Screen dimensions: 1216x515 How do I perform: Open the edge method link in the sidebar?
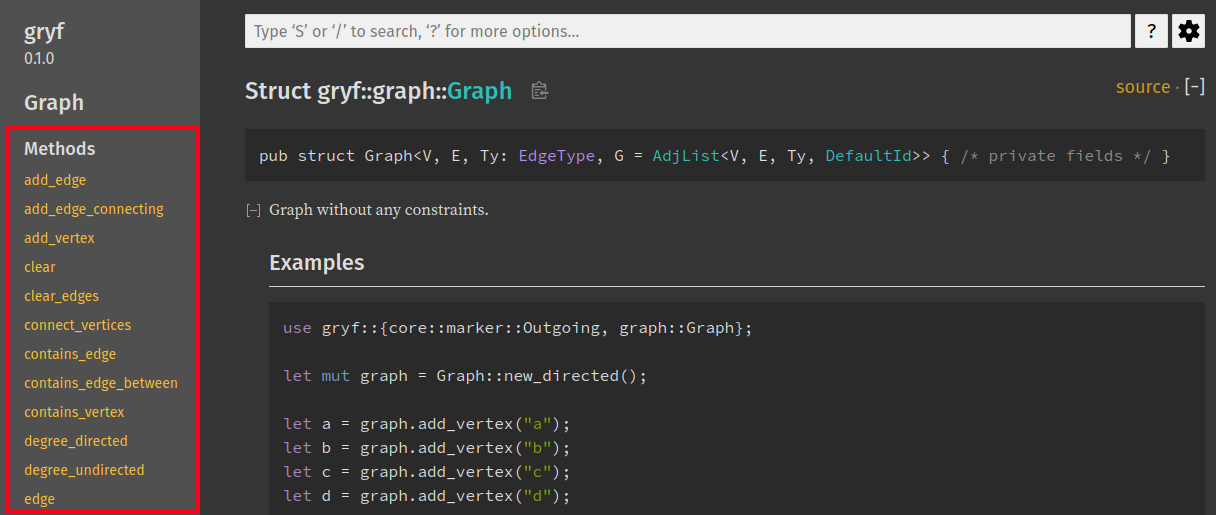pyautogui.click(x=39, y=499)
